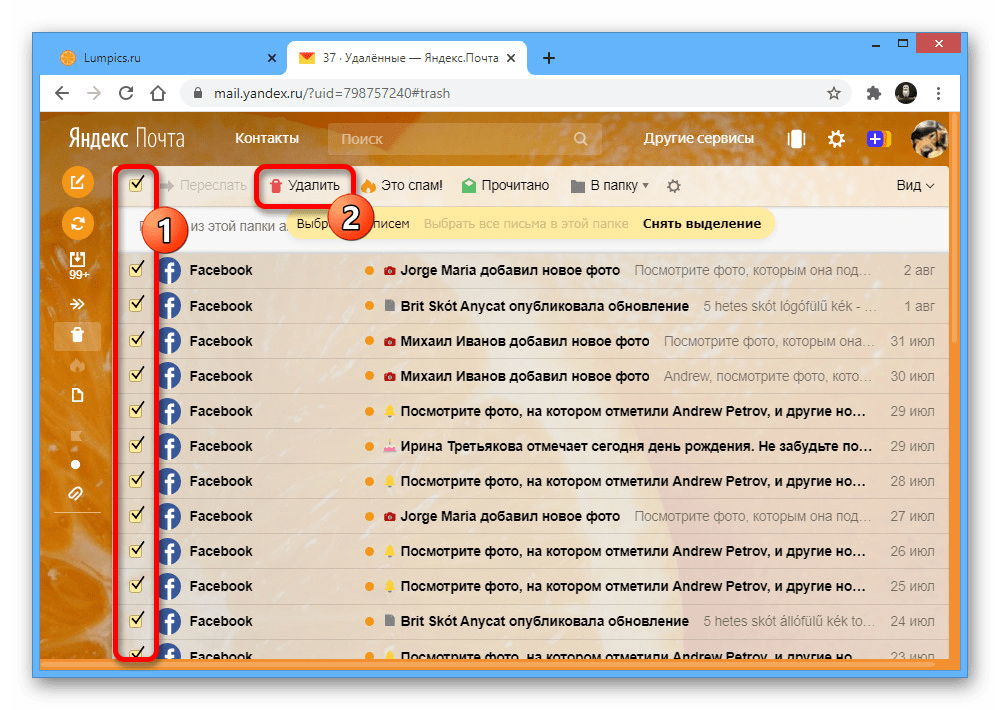
Task: Uncheck the checkbox of the birthday reminder email
Action: pyautogui.click(x=137, y=446)
